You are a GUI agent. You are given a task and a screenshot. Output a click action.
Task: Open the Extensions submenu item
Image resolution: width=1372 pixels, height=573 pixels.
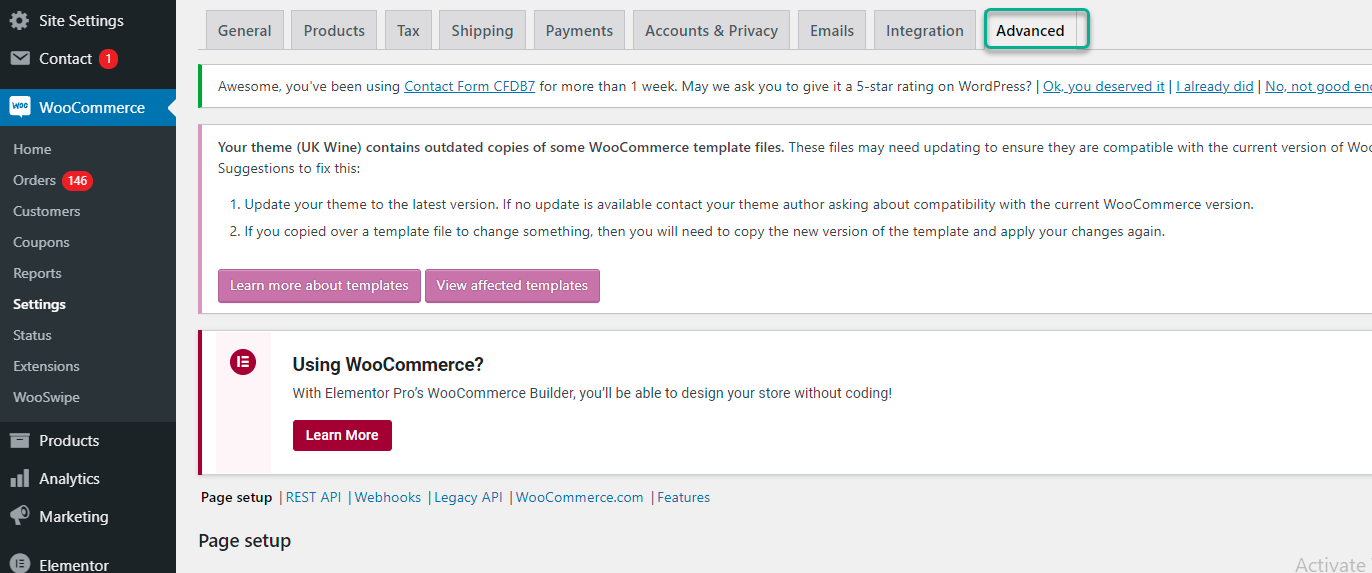(x=46, y=366)
